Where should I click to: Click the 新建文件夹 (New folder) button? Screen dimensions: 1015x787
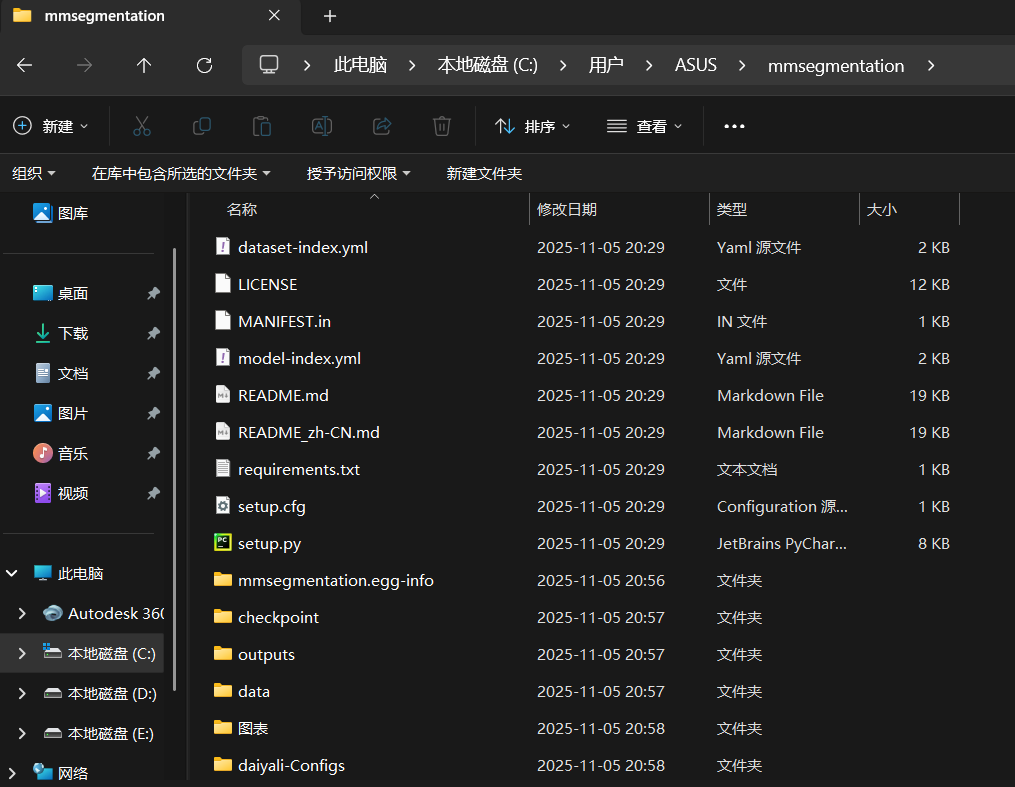pos(484,172)
